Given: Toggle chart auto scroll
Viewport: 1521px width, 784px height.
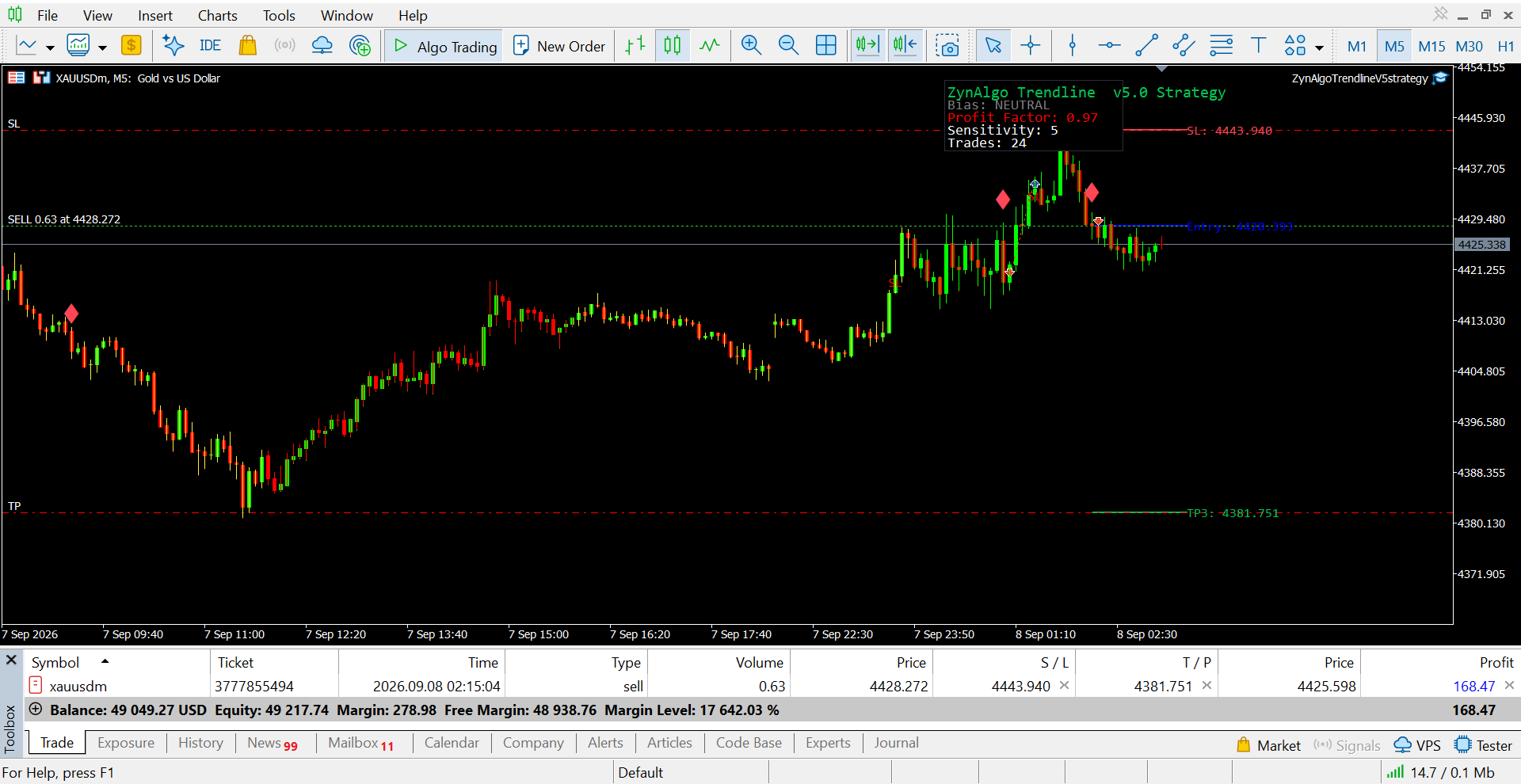Looking at the screenshot, I should [x=867, y=45].
